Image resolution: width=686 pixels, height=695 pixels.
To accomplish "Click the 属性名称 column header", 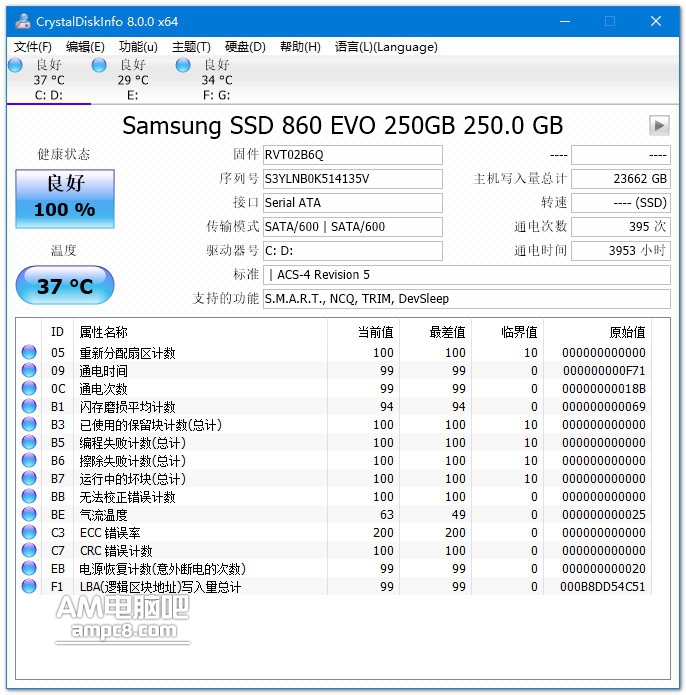I will [200, 332].
